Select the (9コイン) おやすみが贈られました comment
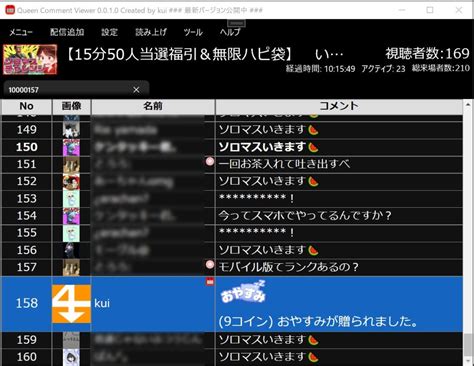The image size is (474, 366). (x=318, y=322)
